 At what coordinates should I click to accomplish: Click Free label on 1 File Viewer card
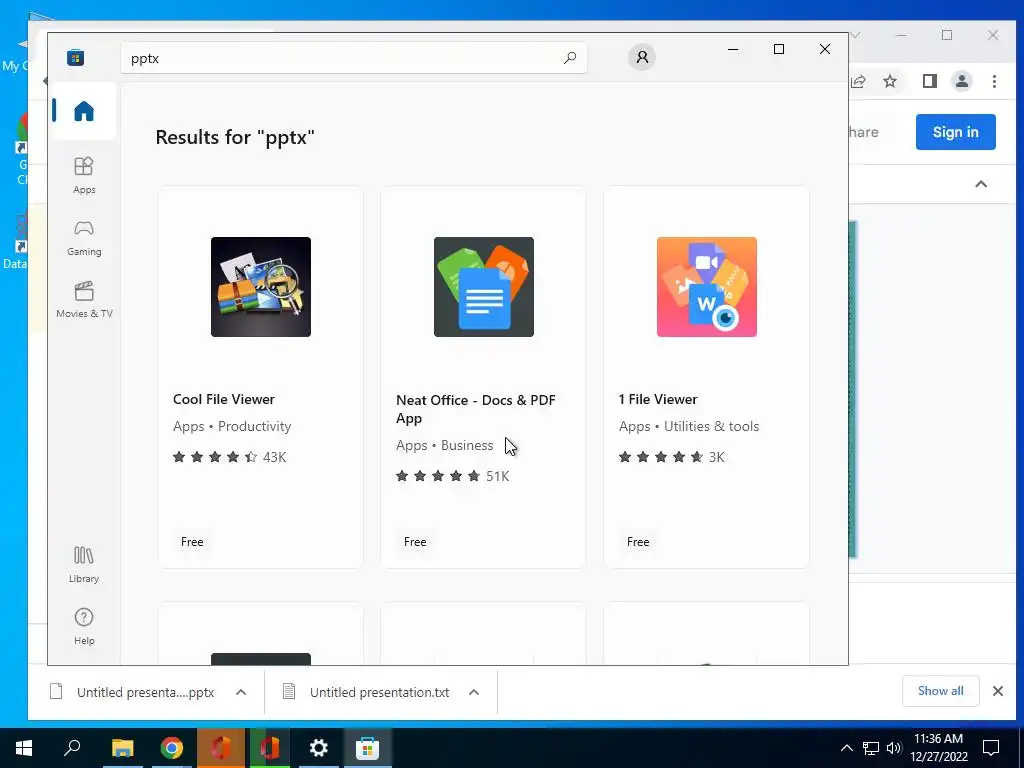click(x=638, y=541)
